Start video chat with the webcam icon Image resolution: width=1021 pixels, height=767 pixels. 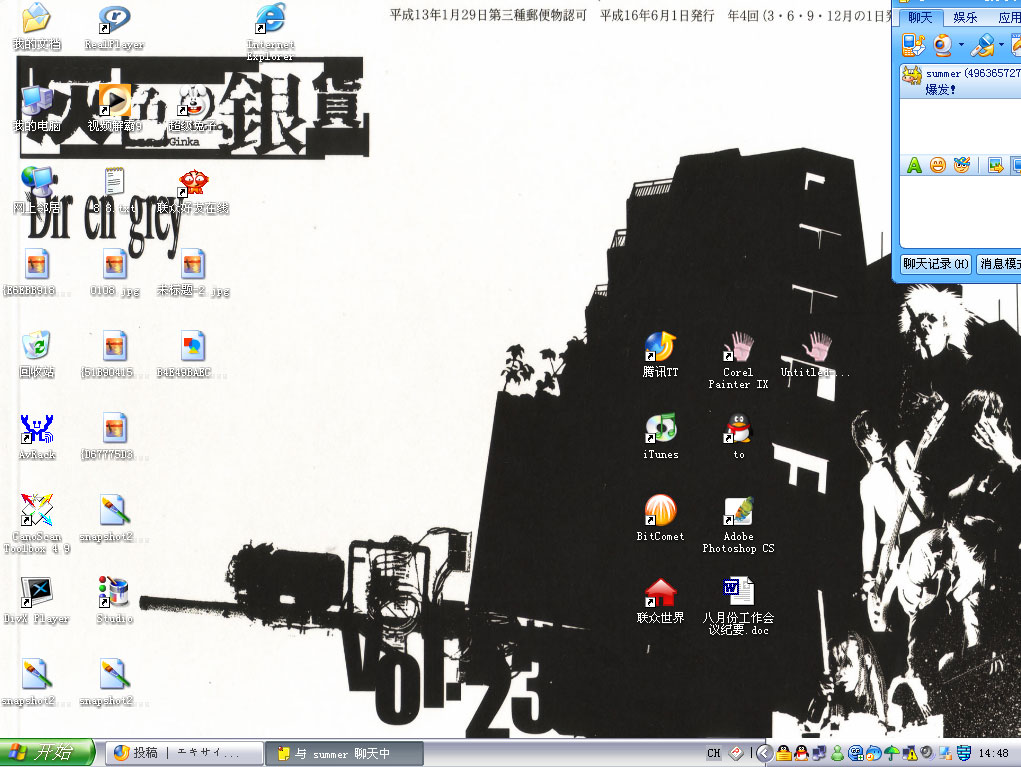coord(942,45)
